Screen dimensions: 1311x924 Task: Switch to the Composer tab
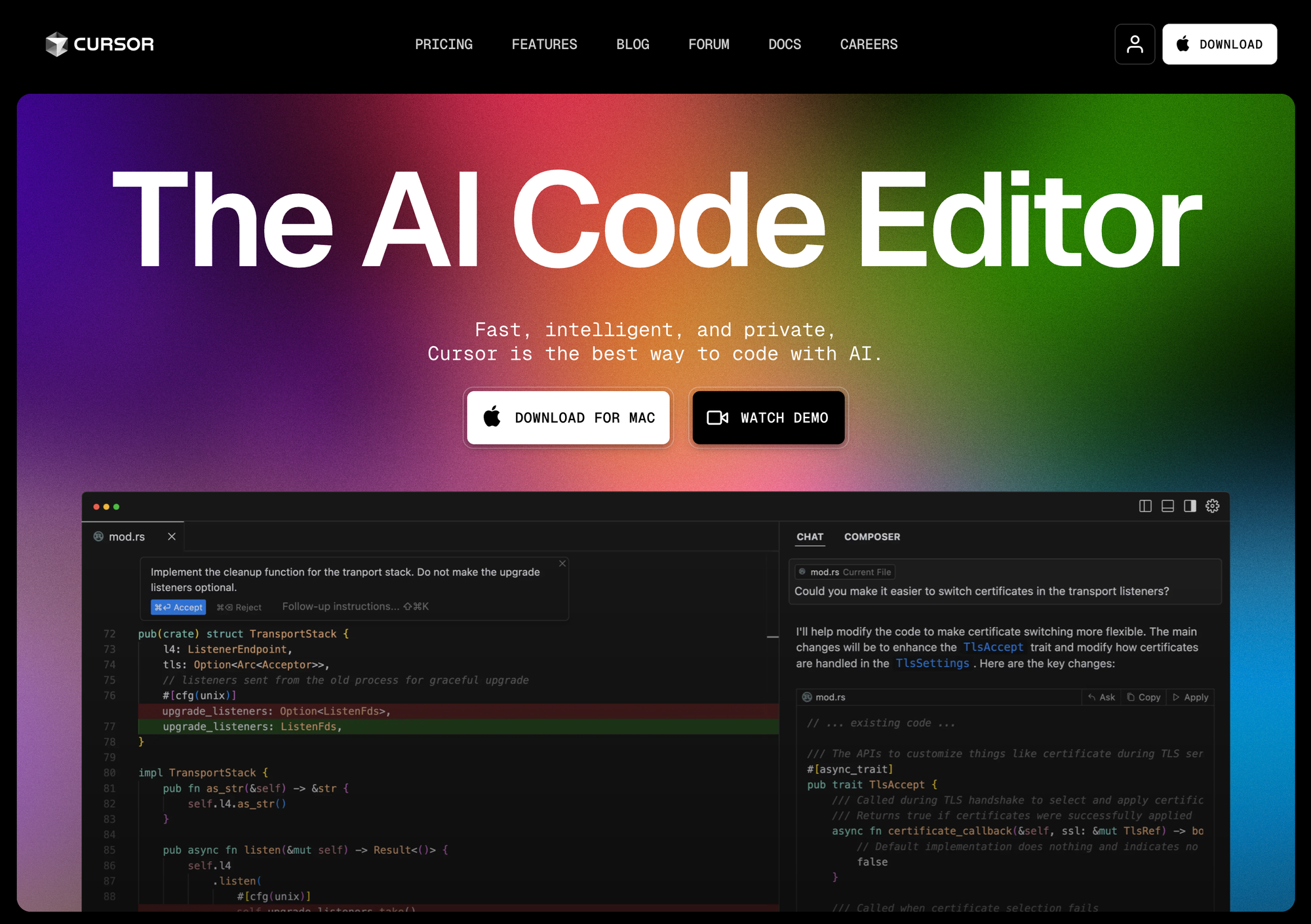point(872,537)
